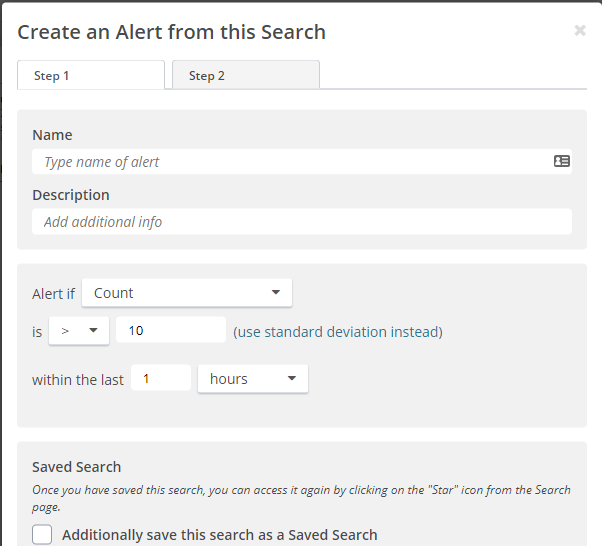Switch to the Step 1 tab
Screen dimensions: 602x546
tap(90, 76)
